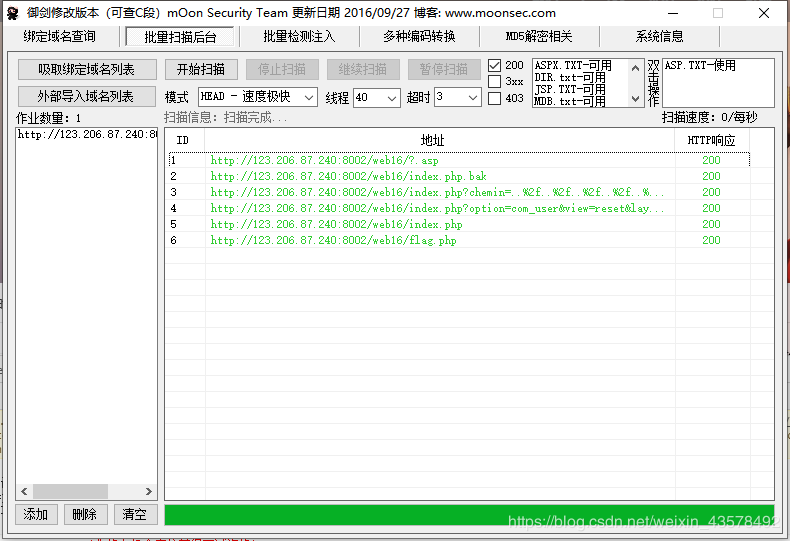Select result row with /web16/?.asp

tap(459, 160)
